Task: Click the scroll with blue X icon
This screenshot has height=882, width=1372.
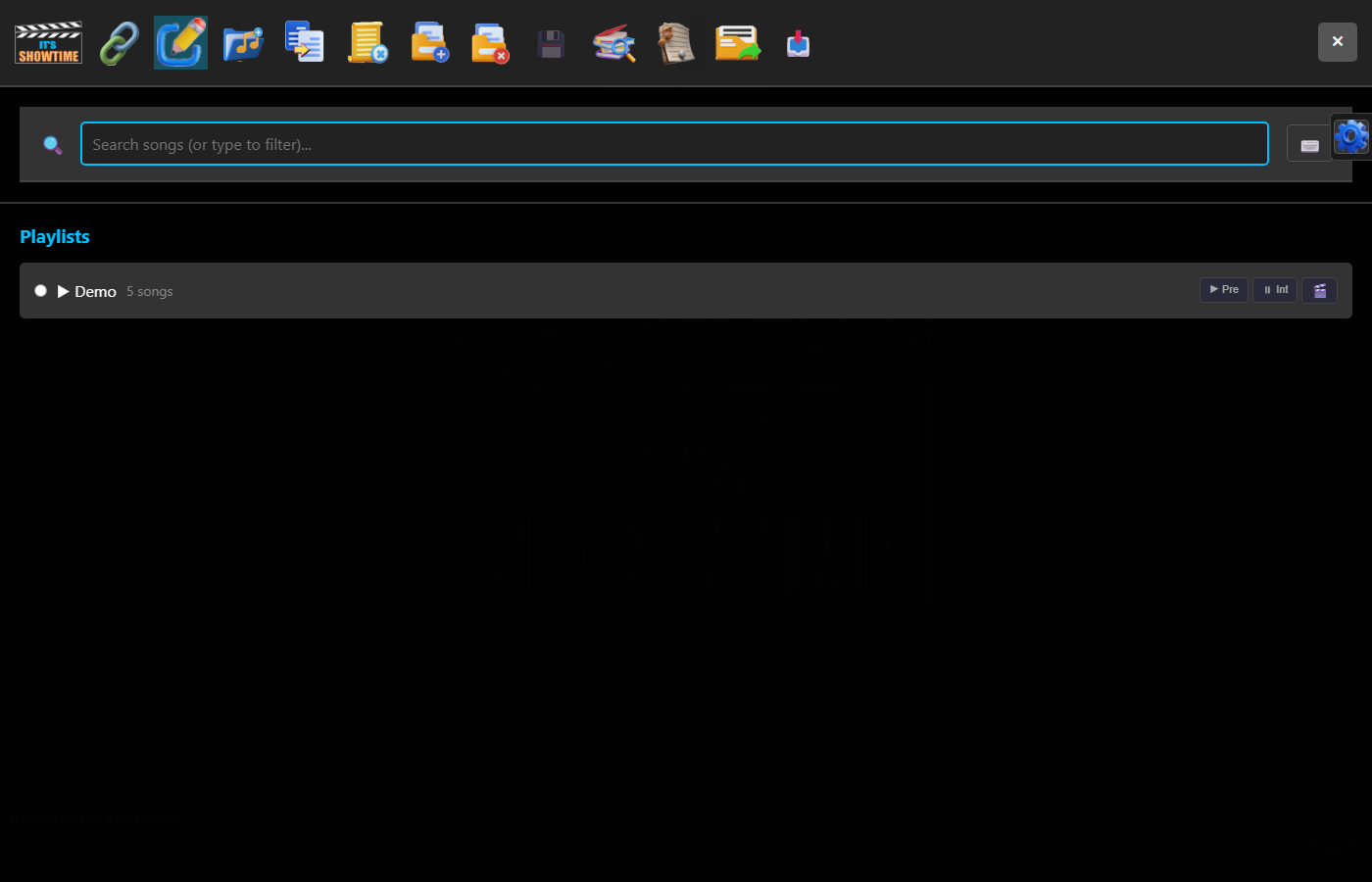Action: (367, 43)
